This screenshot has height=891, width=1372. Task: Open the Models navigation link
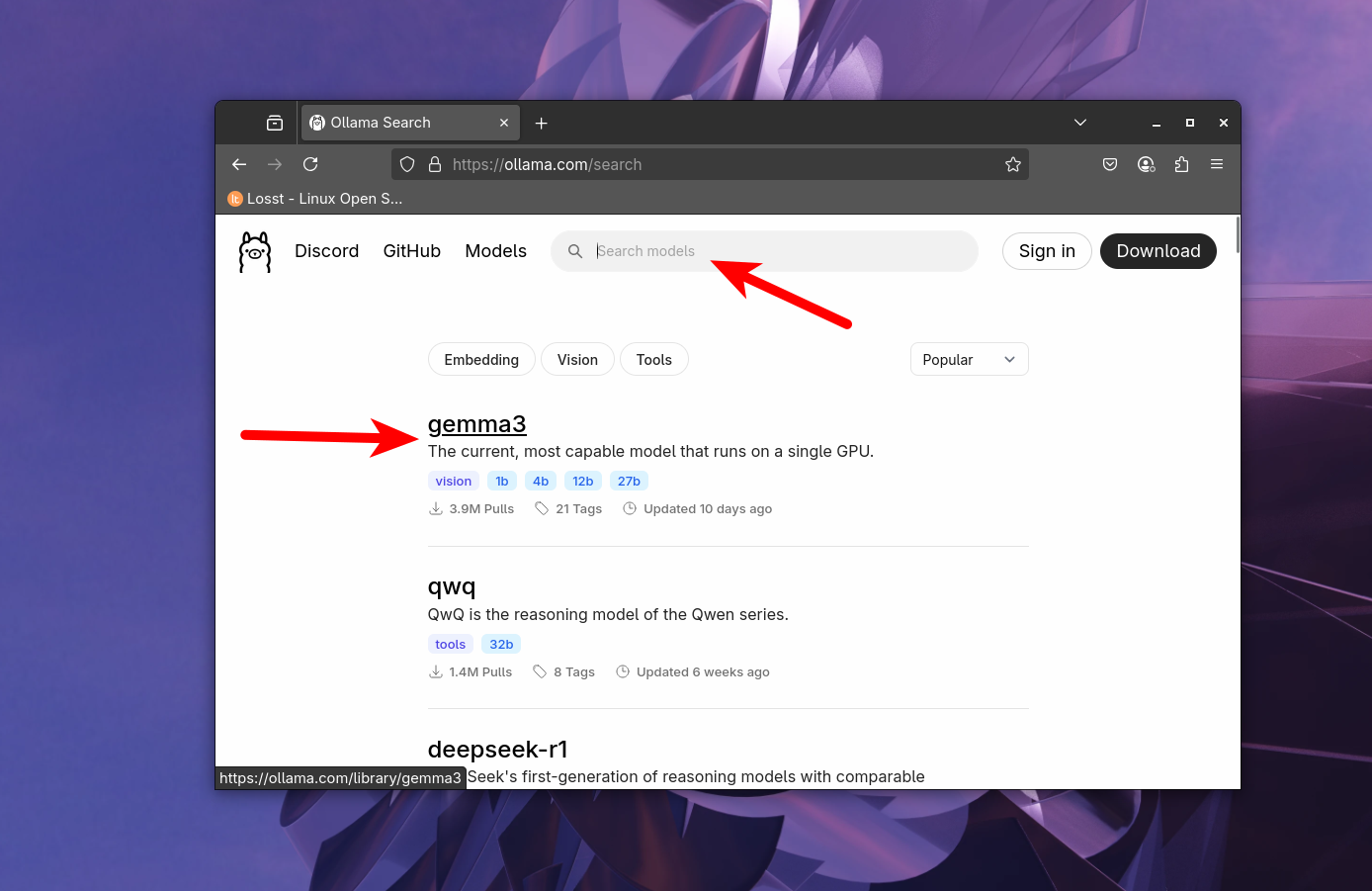[x=495, y=251]
